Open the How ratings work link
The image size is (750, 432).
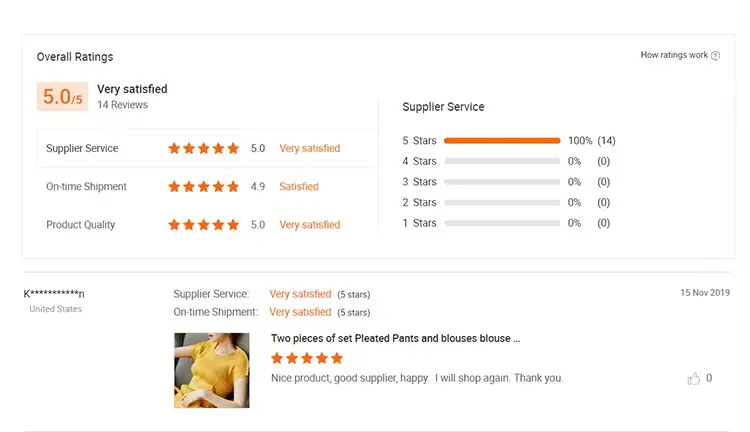point(674,55)
